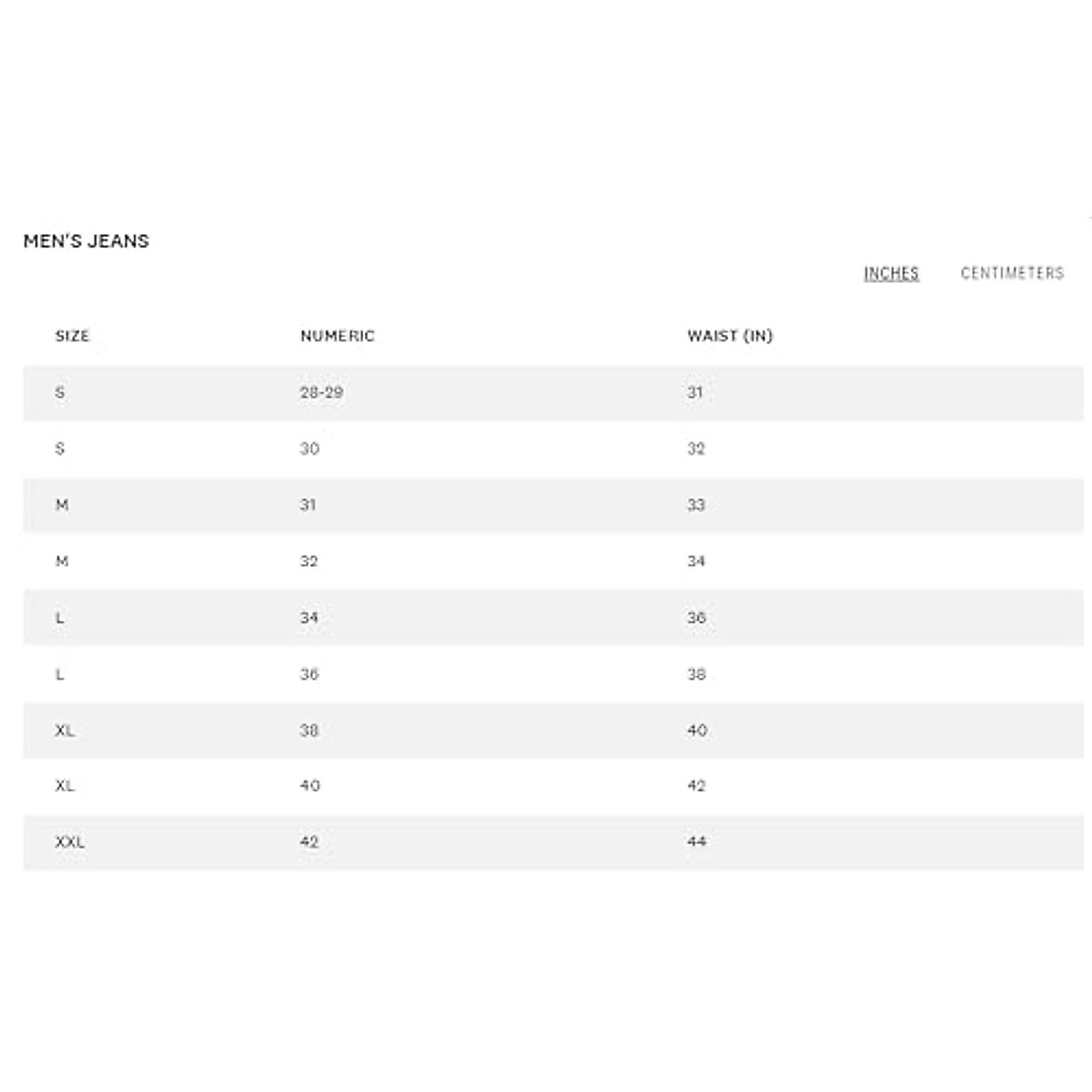Click the XXL size label
1092x1092 pixels.
(70, 842)
